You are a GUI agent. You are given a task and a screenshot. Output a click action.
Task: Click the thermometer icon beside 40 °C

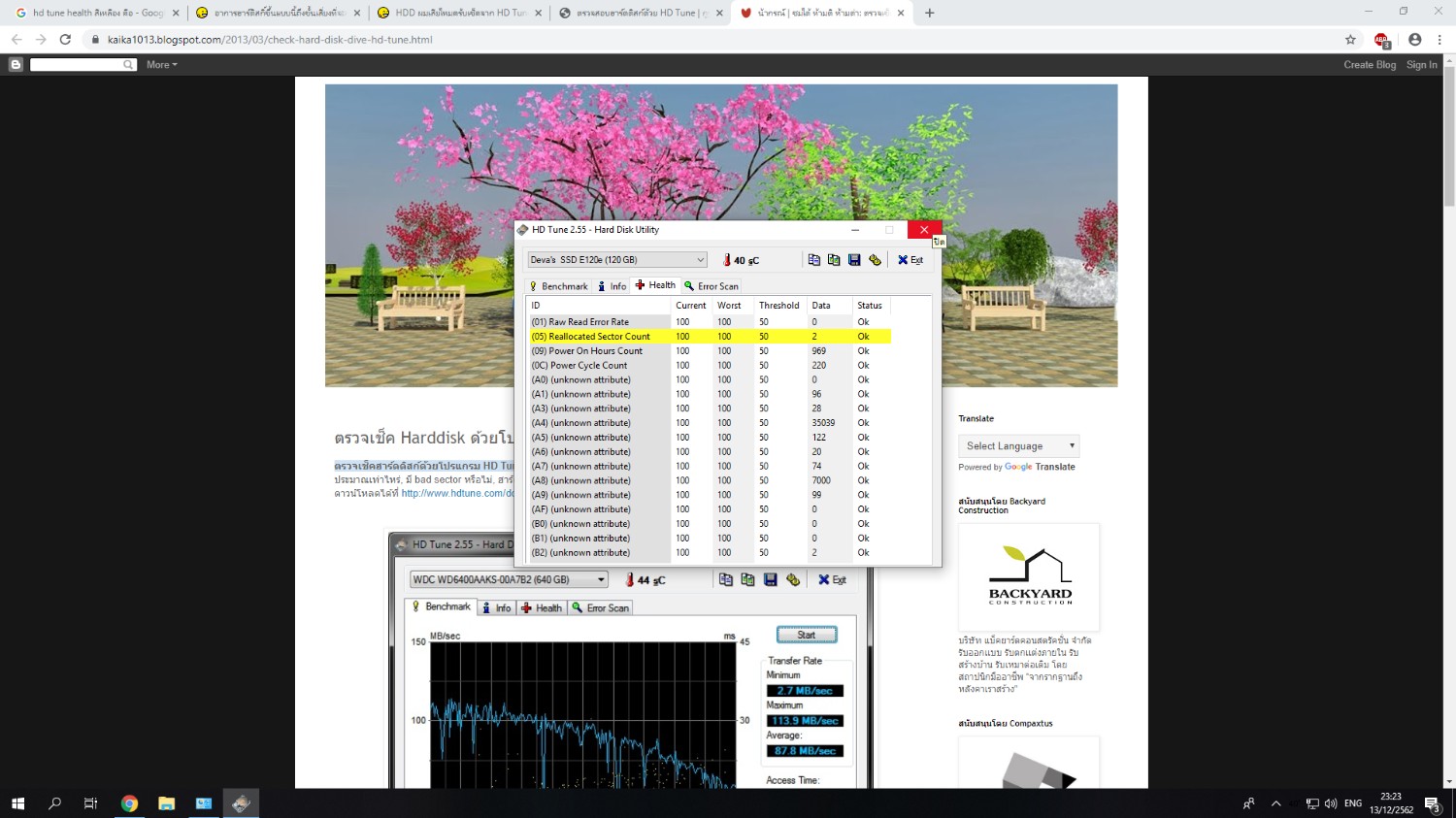coord(727,260)
